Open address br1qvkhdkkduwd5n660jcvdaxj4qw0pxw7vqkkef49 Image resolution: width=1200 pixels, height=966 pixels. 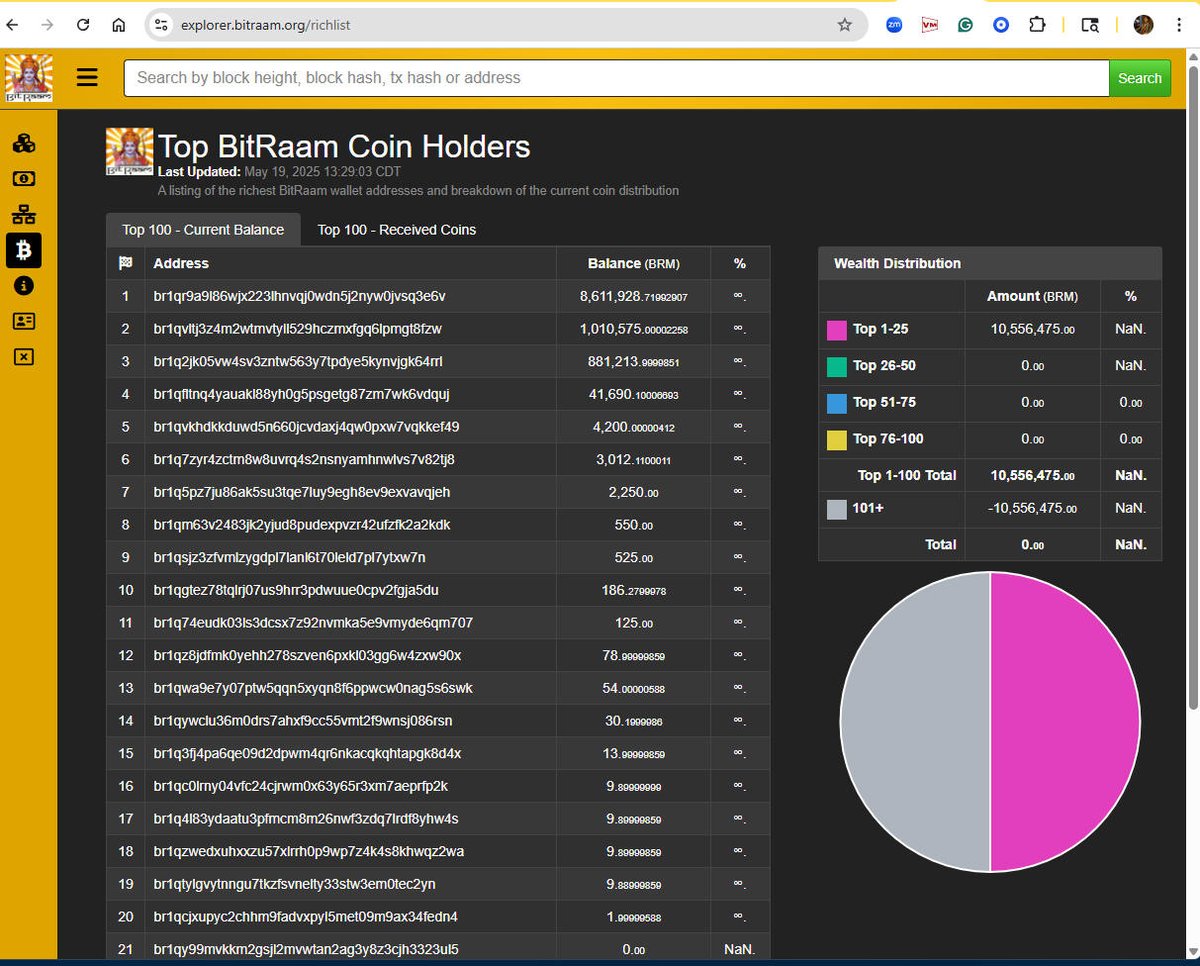coord(306,426)
